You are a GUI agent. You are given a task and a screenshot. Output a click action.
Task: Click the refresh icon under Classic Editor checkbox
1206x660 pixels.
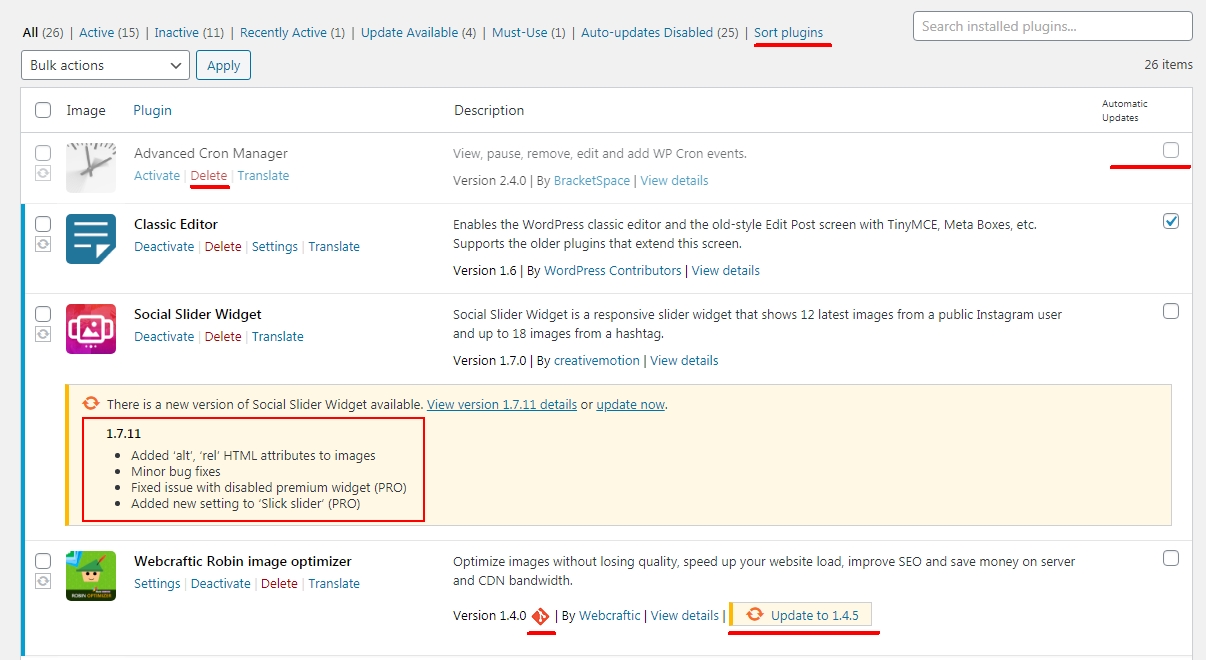tap(43, 244)
